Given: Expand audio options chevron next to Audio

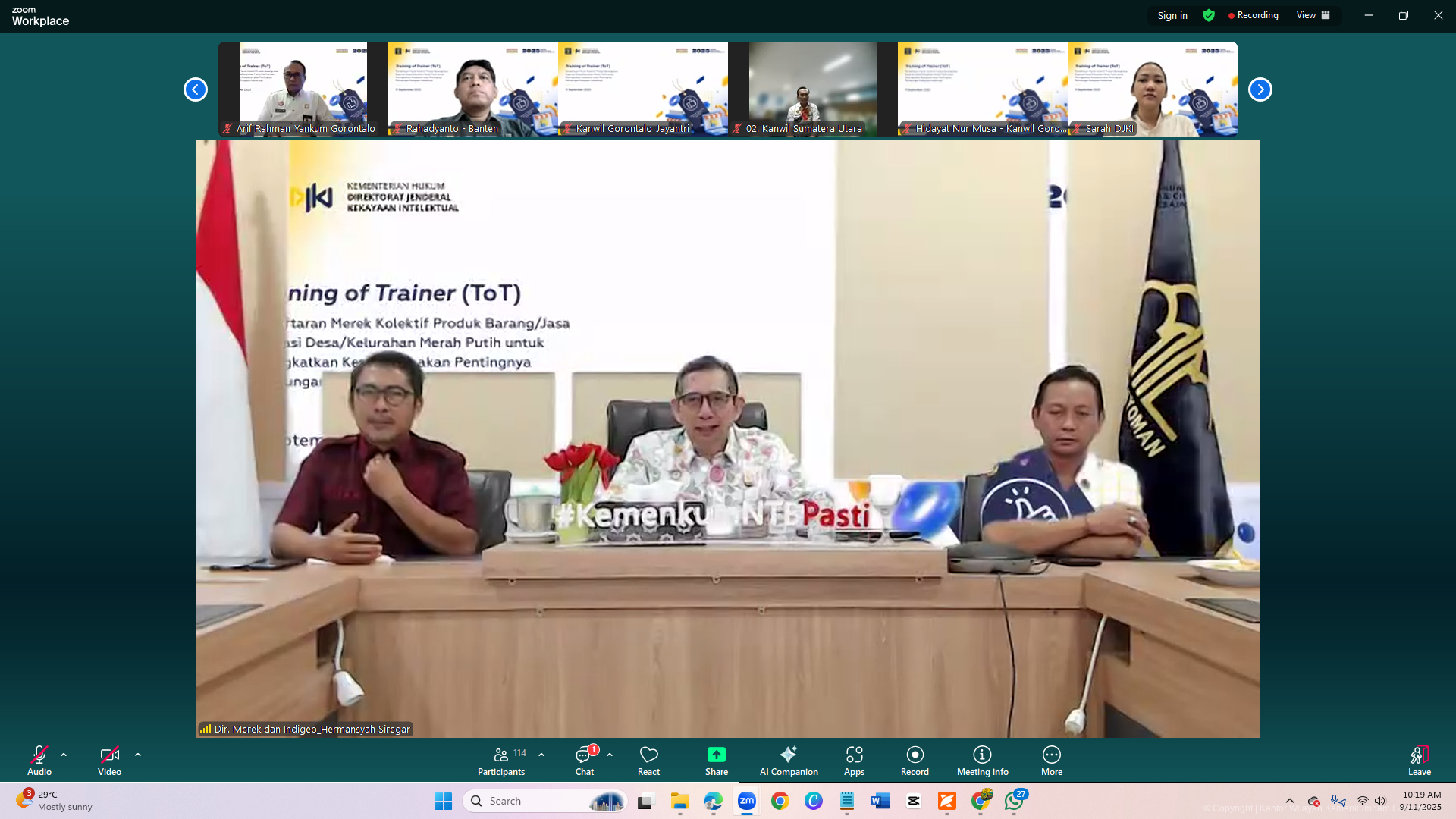Looking at the screenshot, I should coord(64,755).
